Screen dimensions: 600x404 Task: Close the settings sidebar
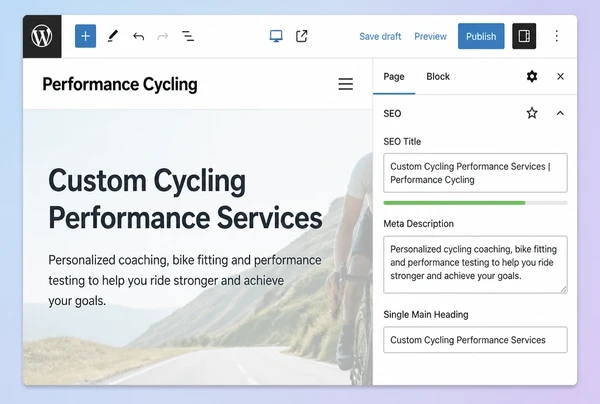point(560,77)
